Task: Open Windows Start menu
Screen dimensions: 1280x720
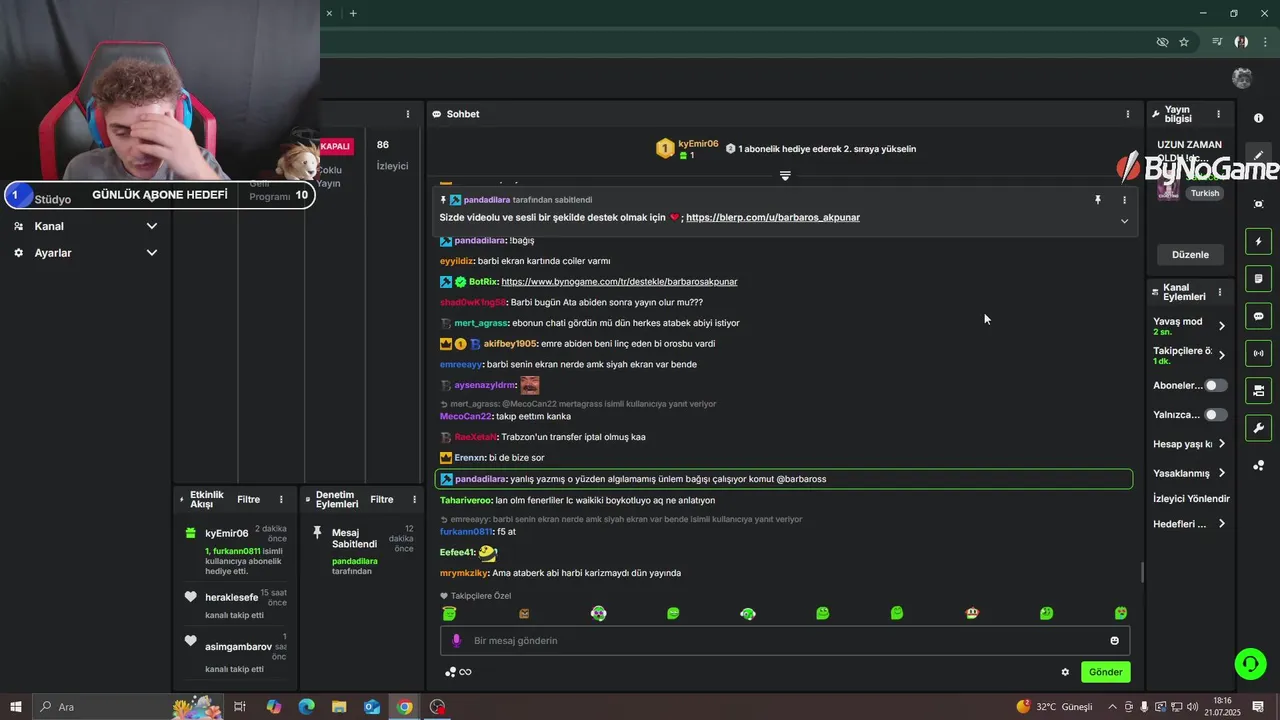Action: pos(15,707)
